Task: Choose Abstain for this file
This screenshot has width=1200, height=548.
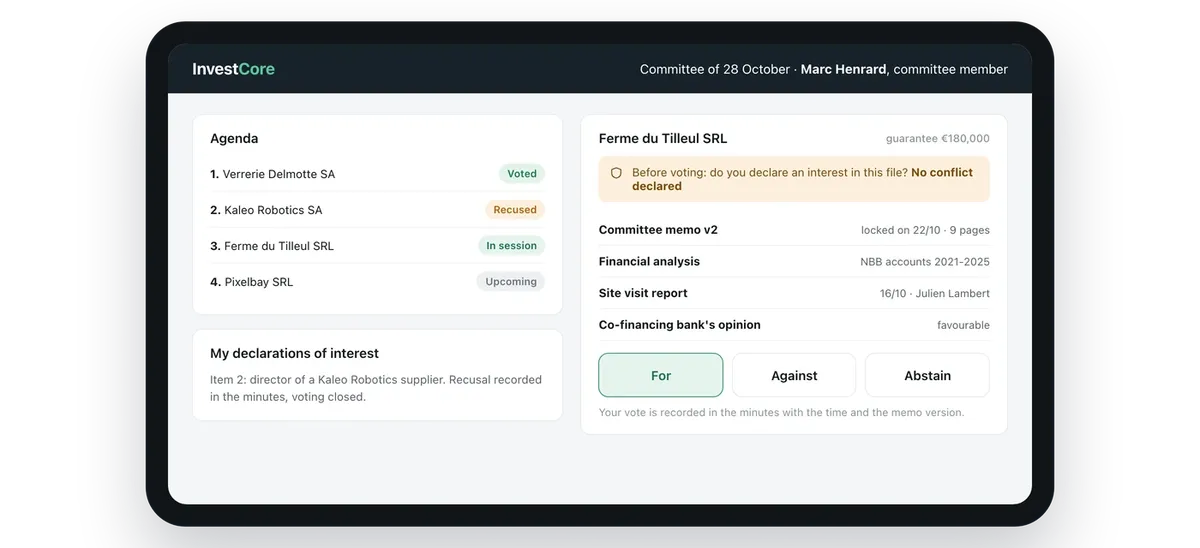Action: [x=927, y=375]
